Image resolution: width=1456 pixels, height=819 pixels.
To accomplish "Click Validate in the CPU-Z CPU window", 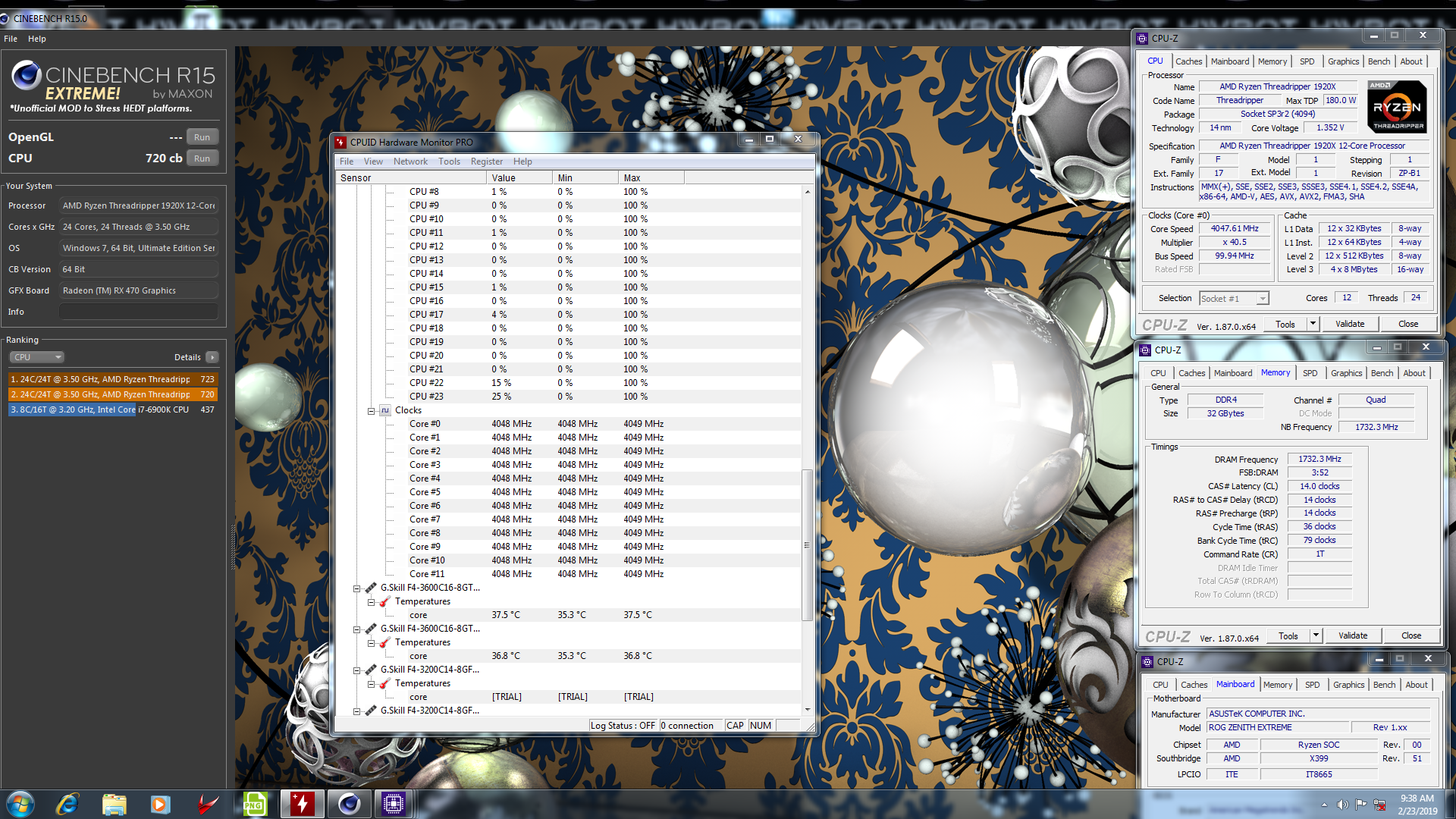I will point(1349,324).
